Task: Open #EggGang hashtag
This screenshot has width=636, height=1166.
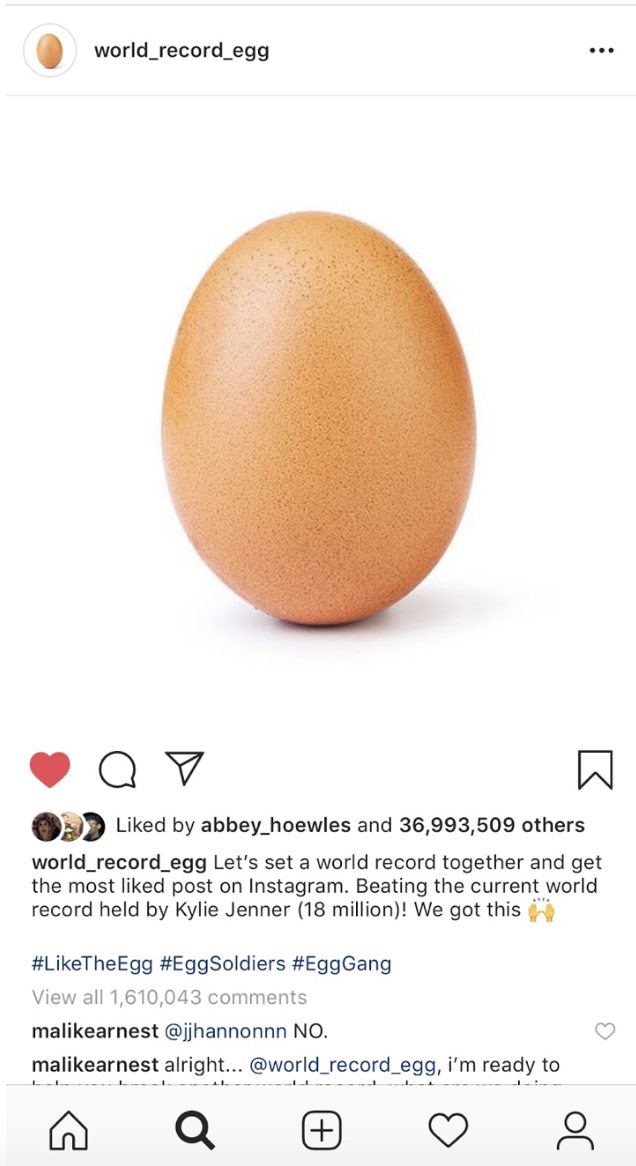Action: tap(342, 964)
